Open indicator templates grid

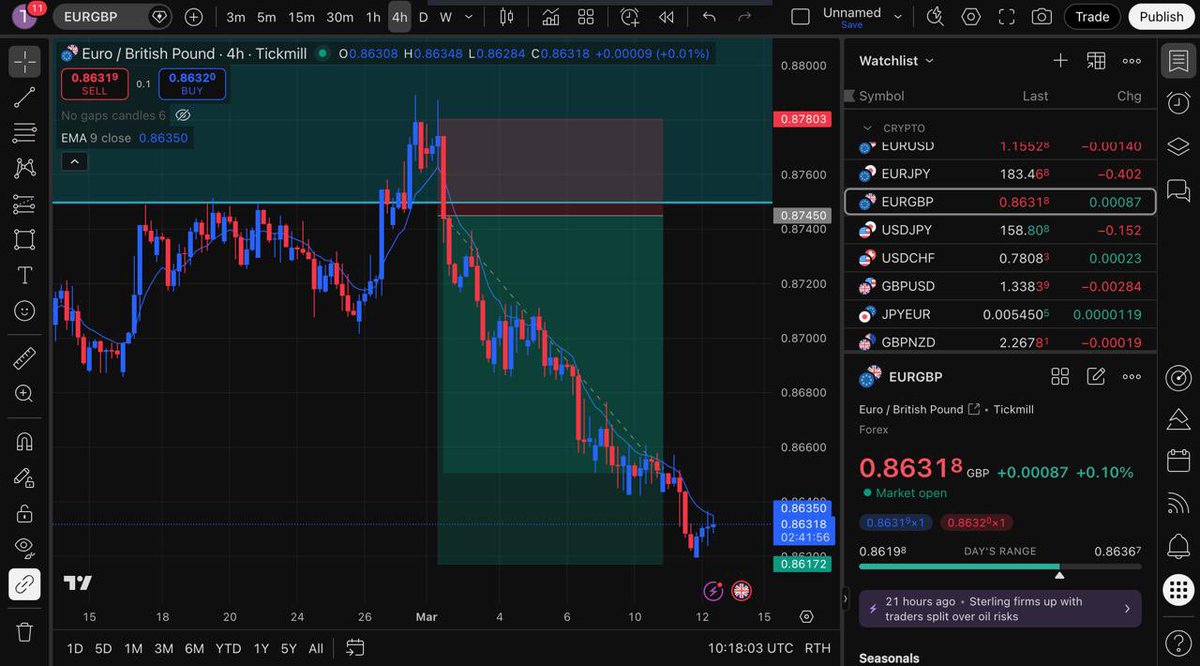pyautogui.click(x=586, y=17)
